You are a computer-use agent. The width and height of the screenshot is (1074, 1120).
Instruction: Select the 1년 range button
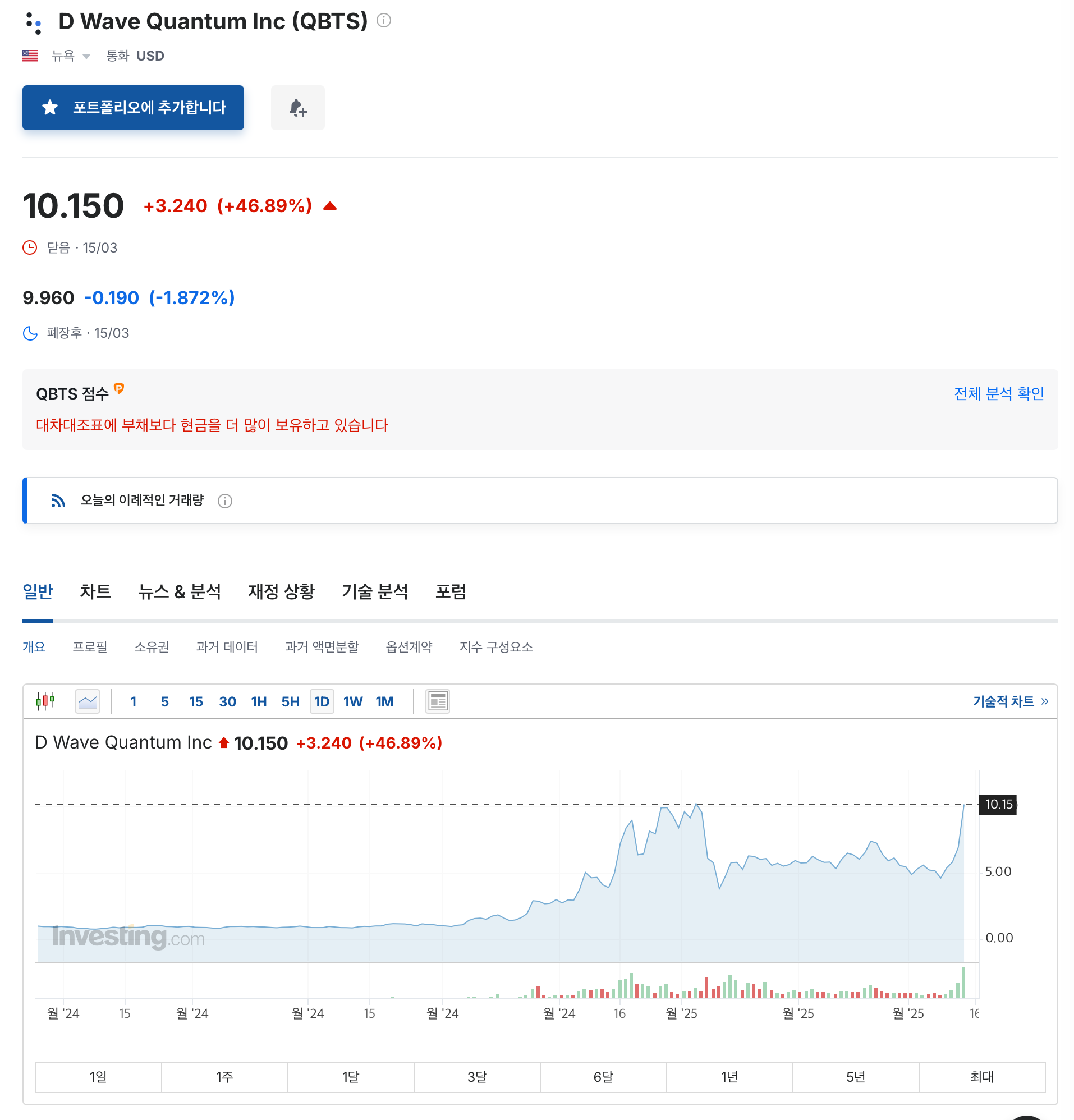click(730, 1077)
